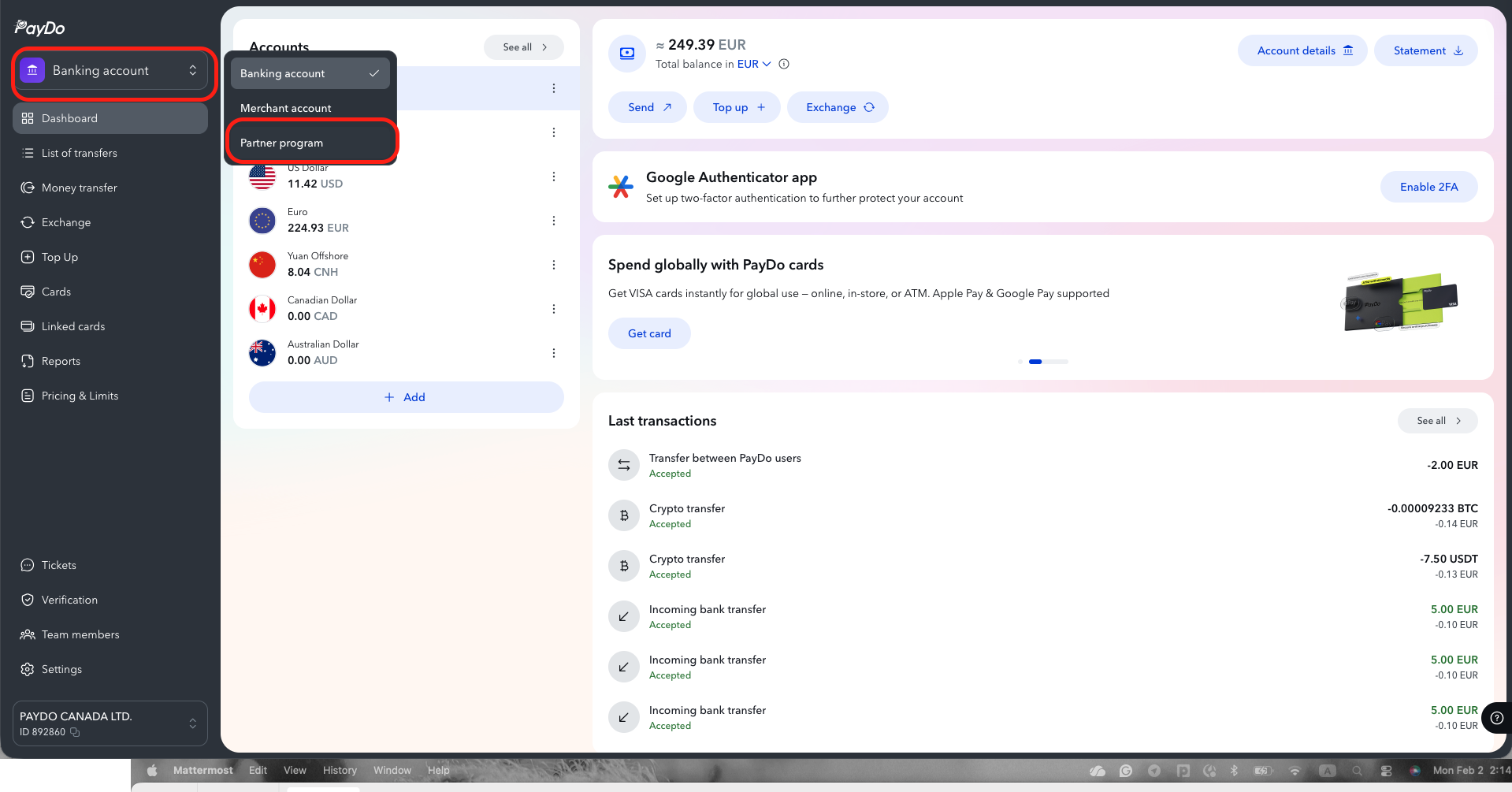The width and height of the screenshot is (1512, 792).
Task: Open macOS Control Center
Action: tap(1387, 771)
